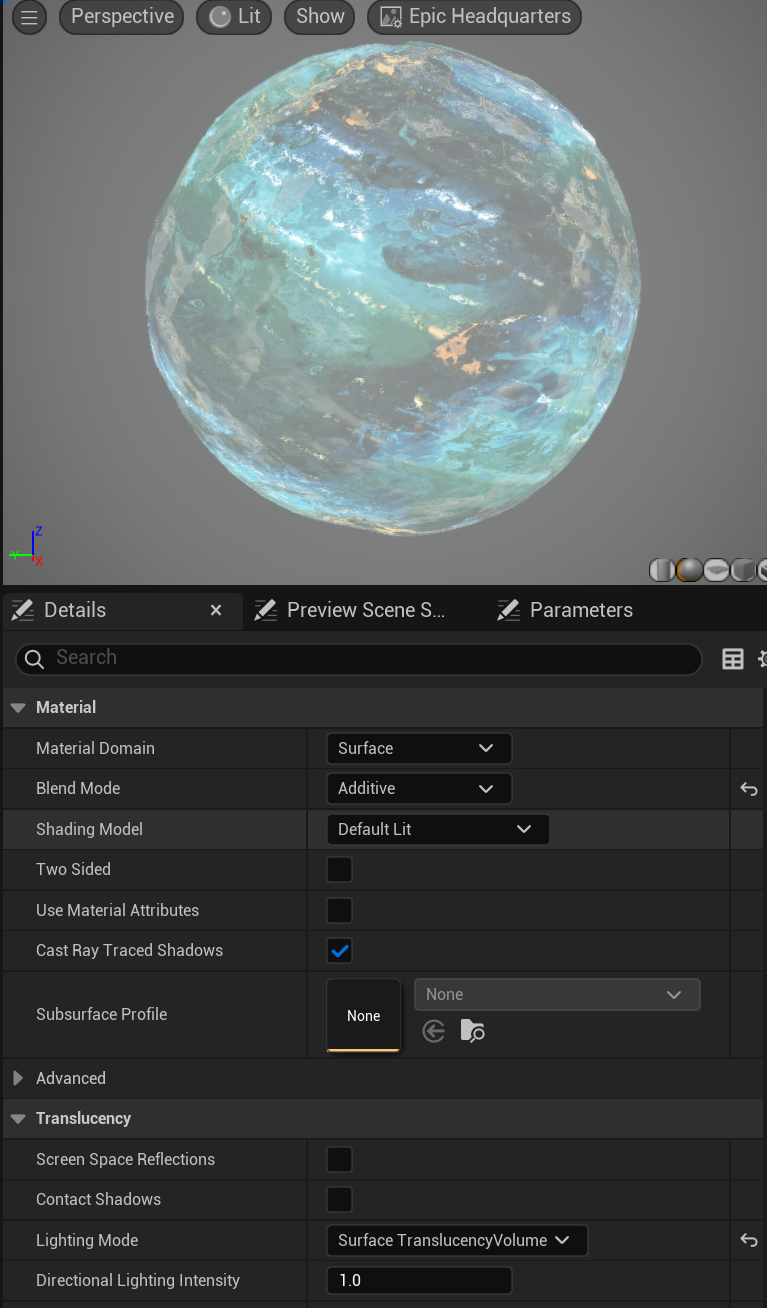
Task: Expand the Advanced section
Action: click(x=18, y=1078)
